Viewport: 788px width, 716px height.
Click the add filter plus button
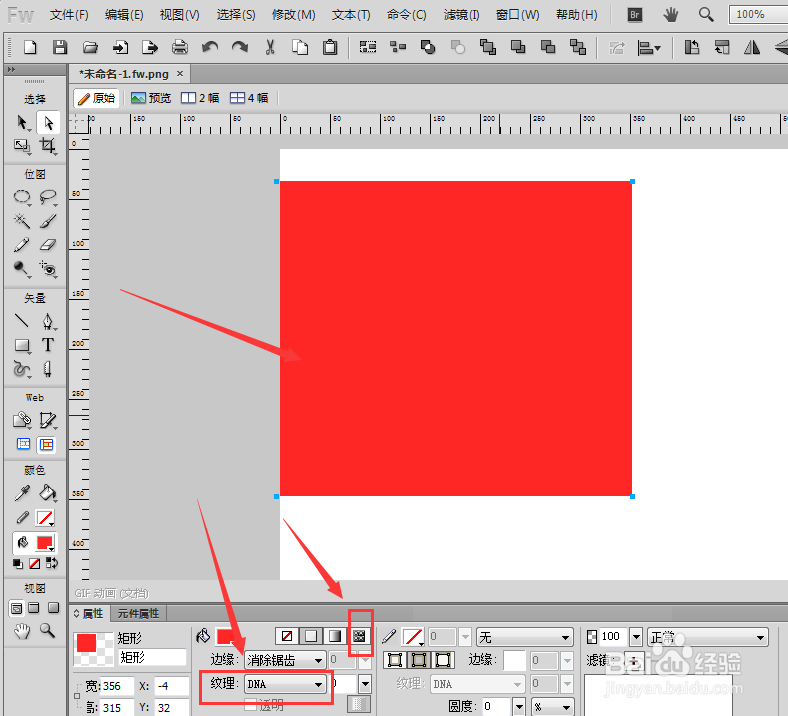(634, 661)
